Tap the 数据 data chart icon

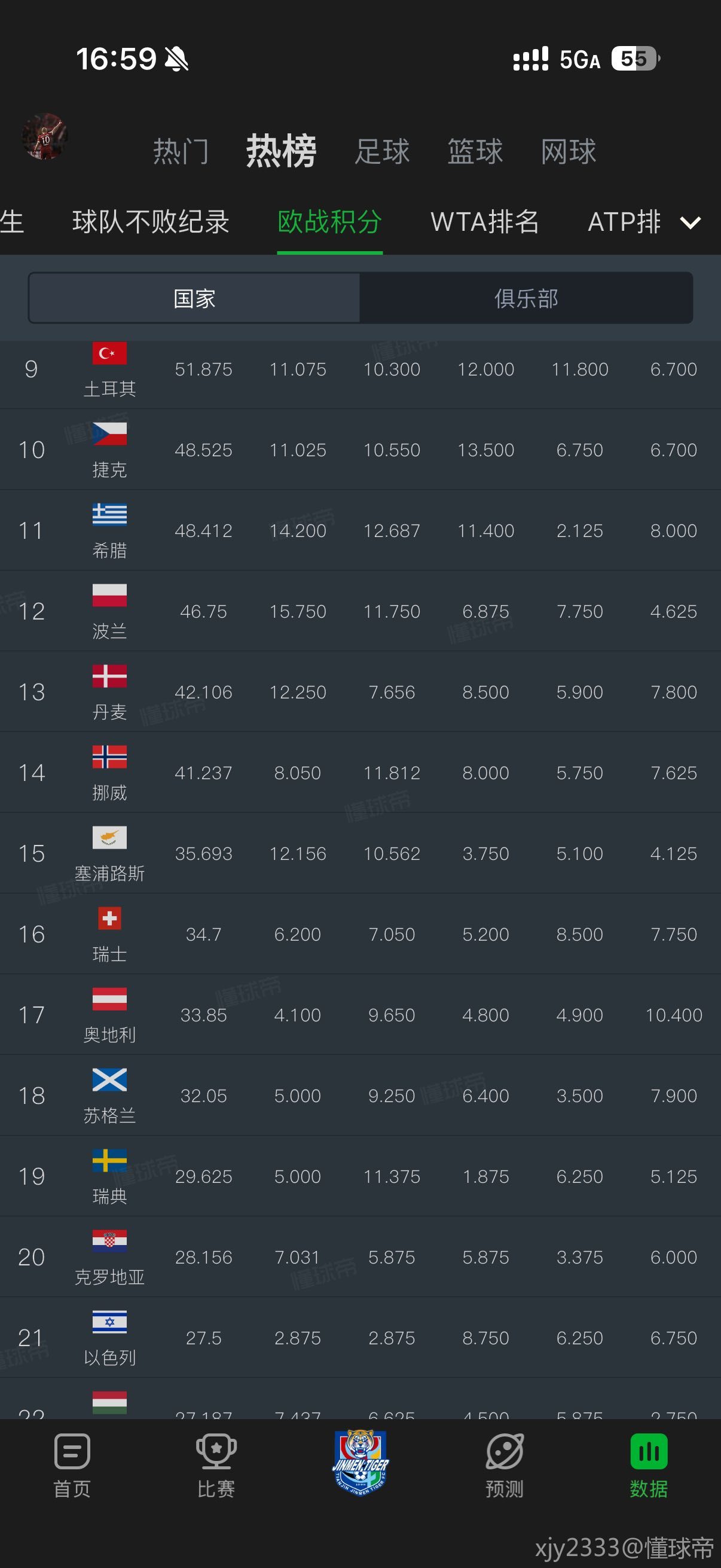coord(649,1452)
